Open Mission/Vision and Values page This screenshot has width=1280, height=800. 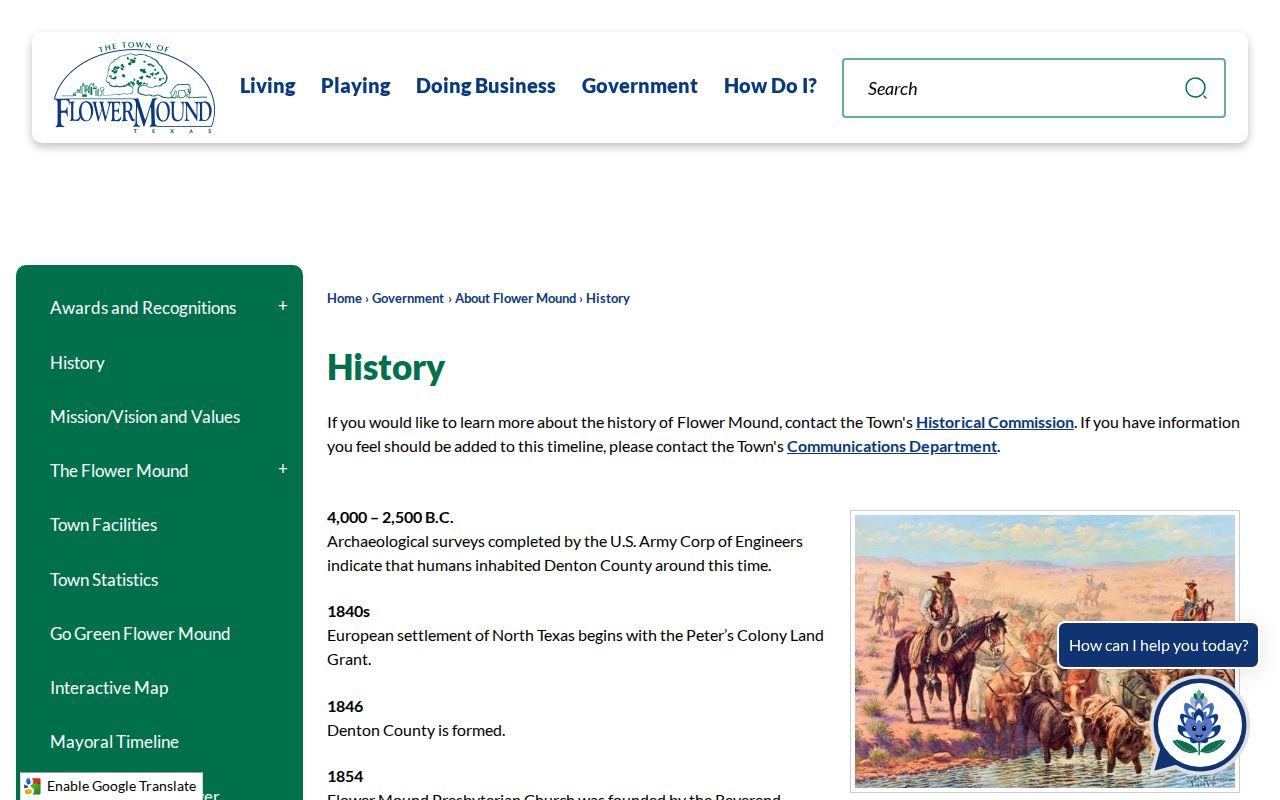pos(145,416)
